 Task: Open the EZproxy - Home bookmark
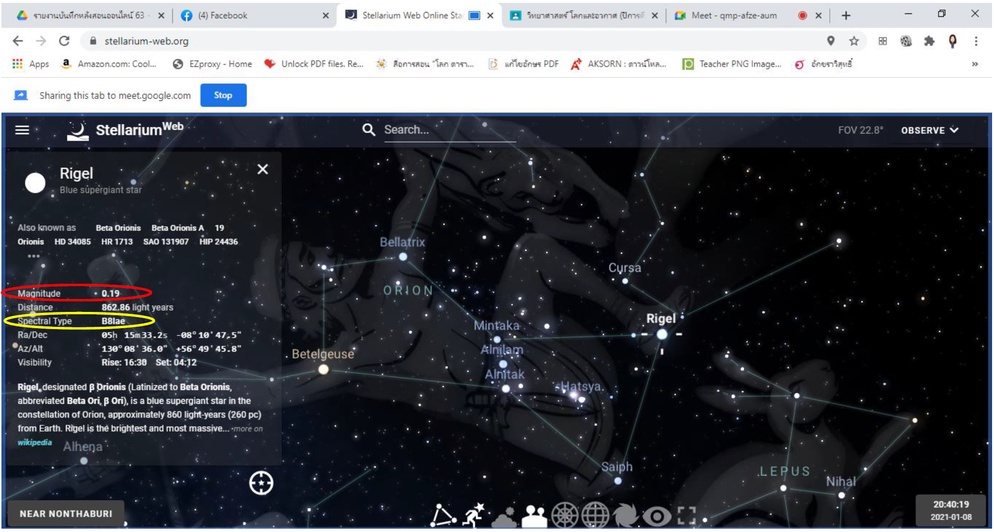pos(212,64)
